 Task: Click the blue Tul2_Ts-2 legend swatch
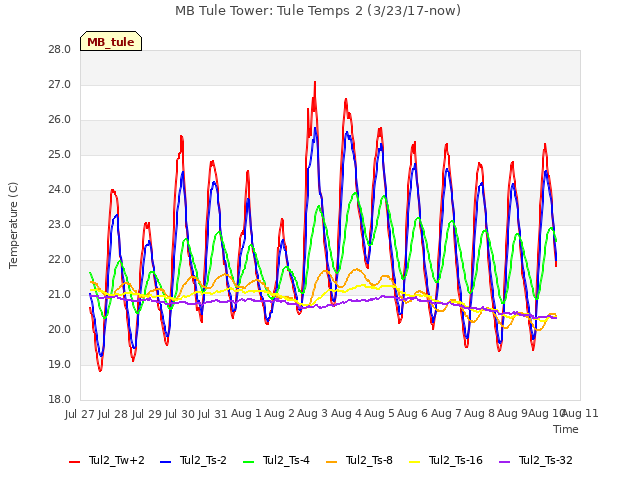[165, 462]
